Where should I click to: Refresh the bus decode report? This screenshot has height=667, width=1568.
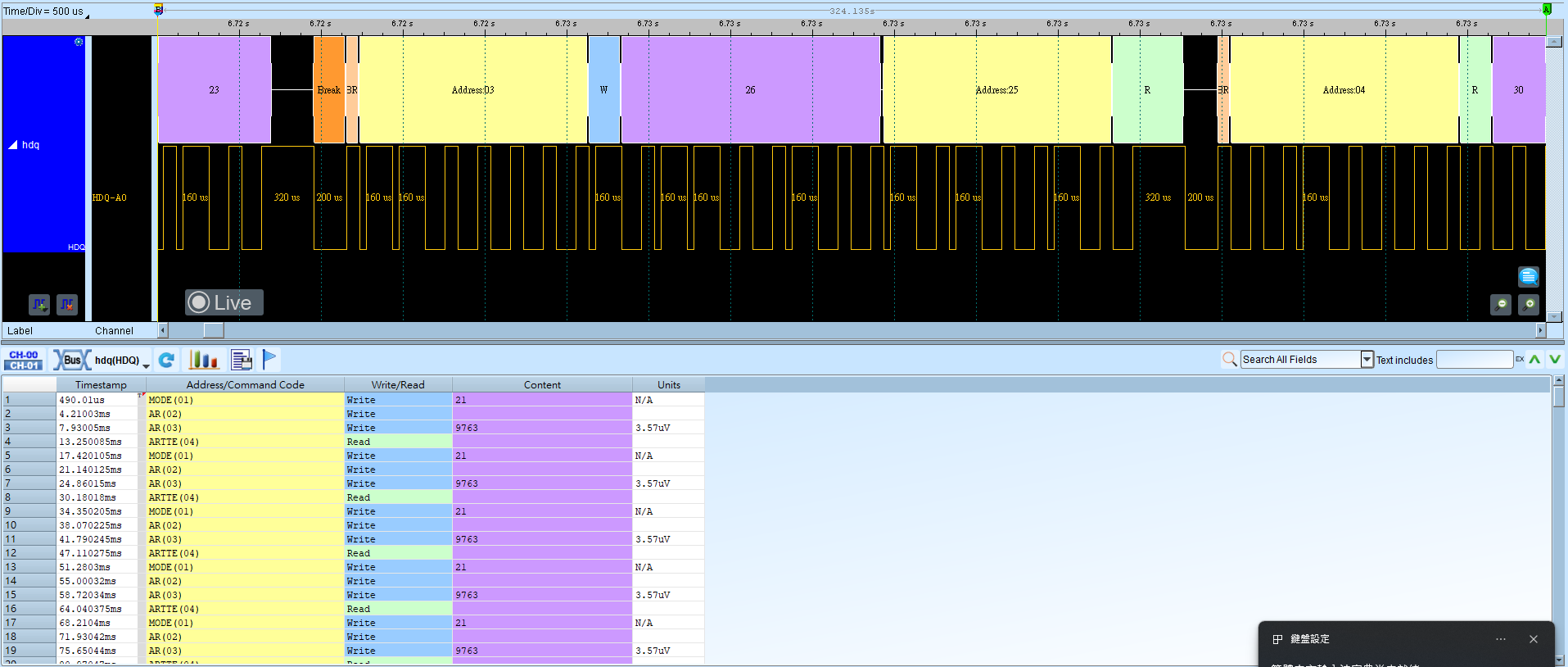click(166, 360)
